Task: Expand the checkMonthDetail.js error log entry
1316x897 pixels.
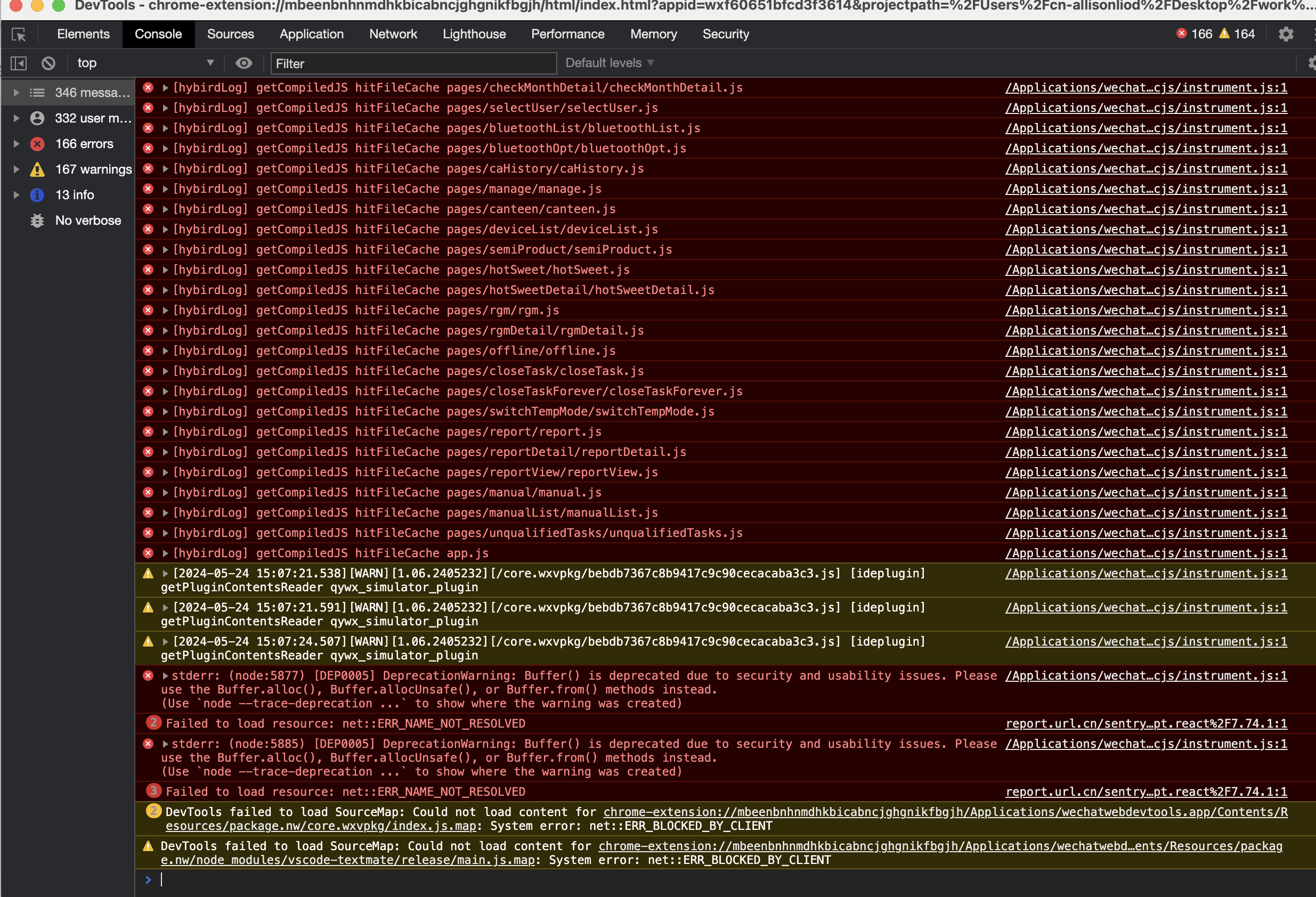Action: point(165,88)
